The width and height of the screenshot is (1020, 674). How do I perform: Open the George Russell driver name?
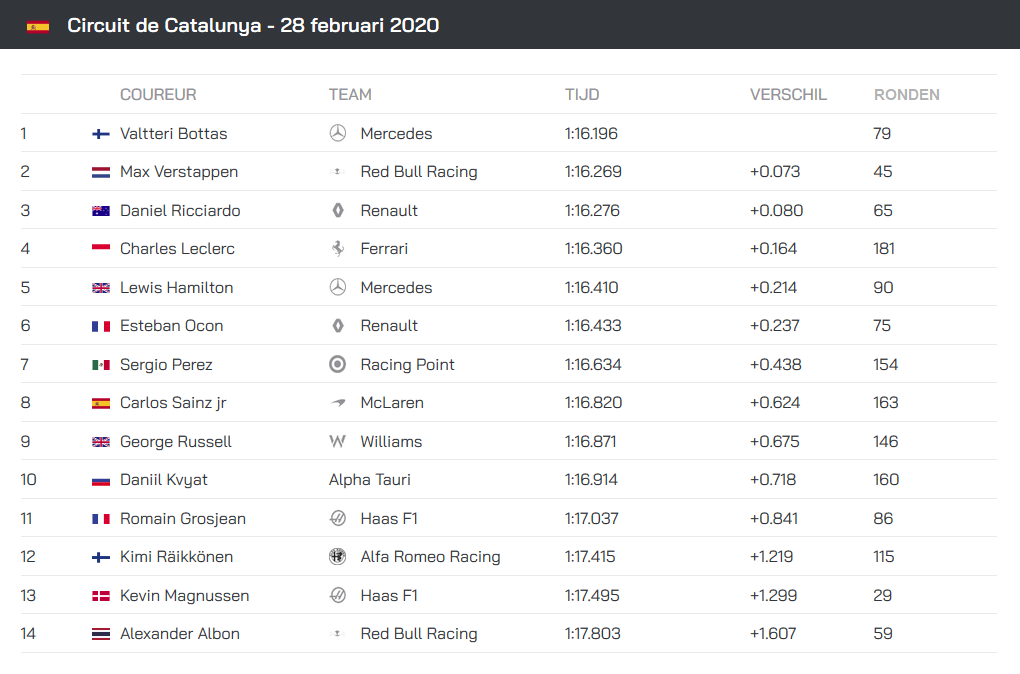pos(176,442)
